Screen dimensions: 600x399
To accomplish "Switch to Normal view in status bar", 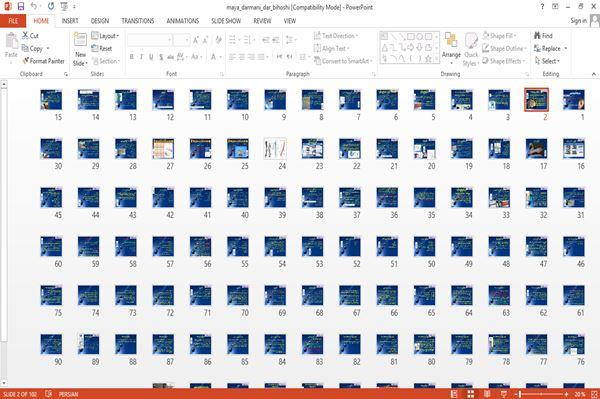I will click(454, 394).
